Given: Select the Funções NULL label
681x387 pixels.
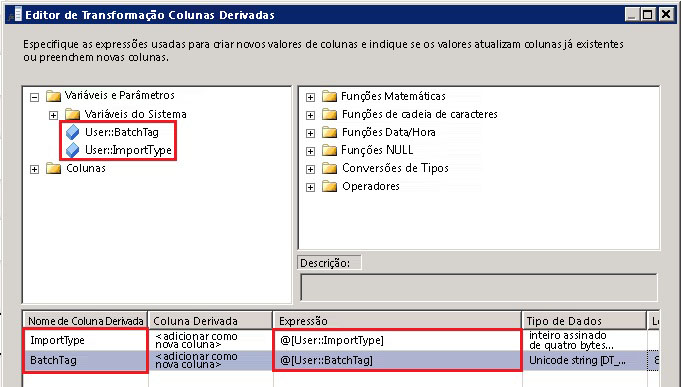Looking at the screenshot, I should click(377, 150).
